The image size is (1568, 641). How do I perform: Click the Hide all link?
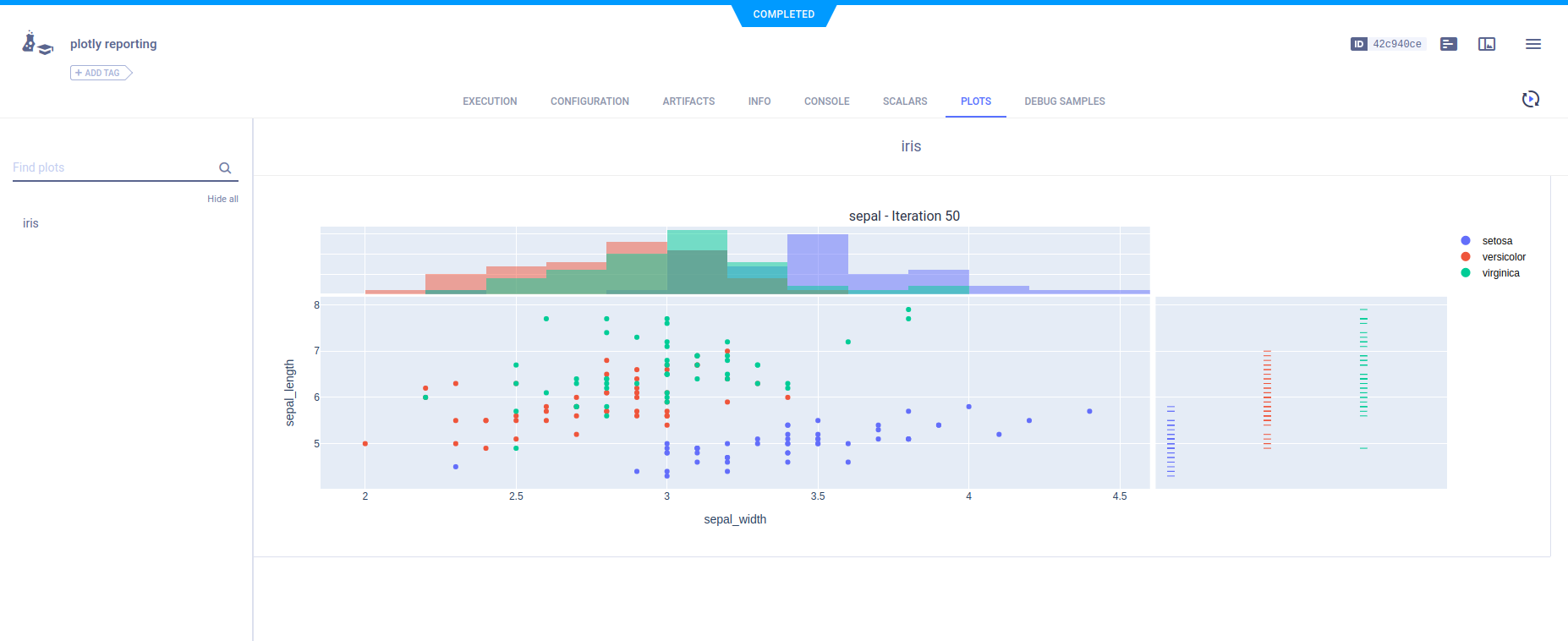pos(222,199)
